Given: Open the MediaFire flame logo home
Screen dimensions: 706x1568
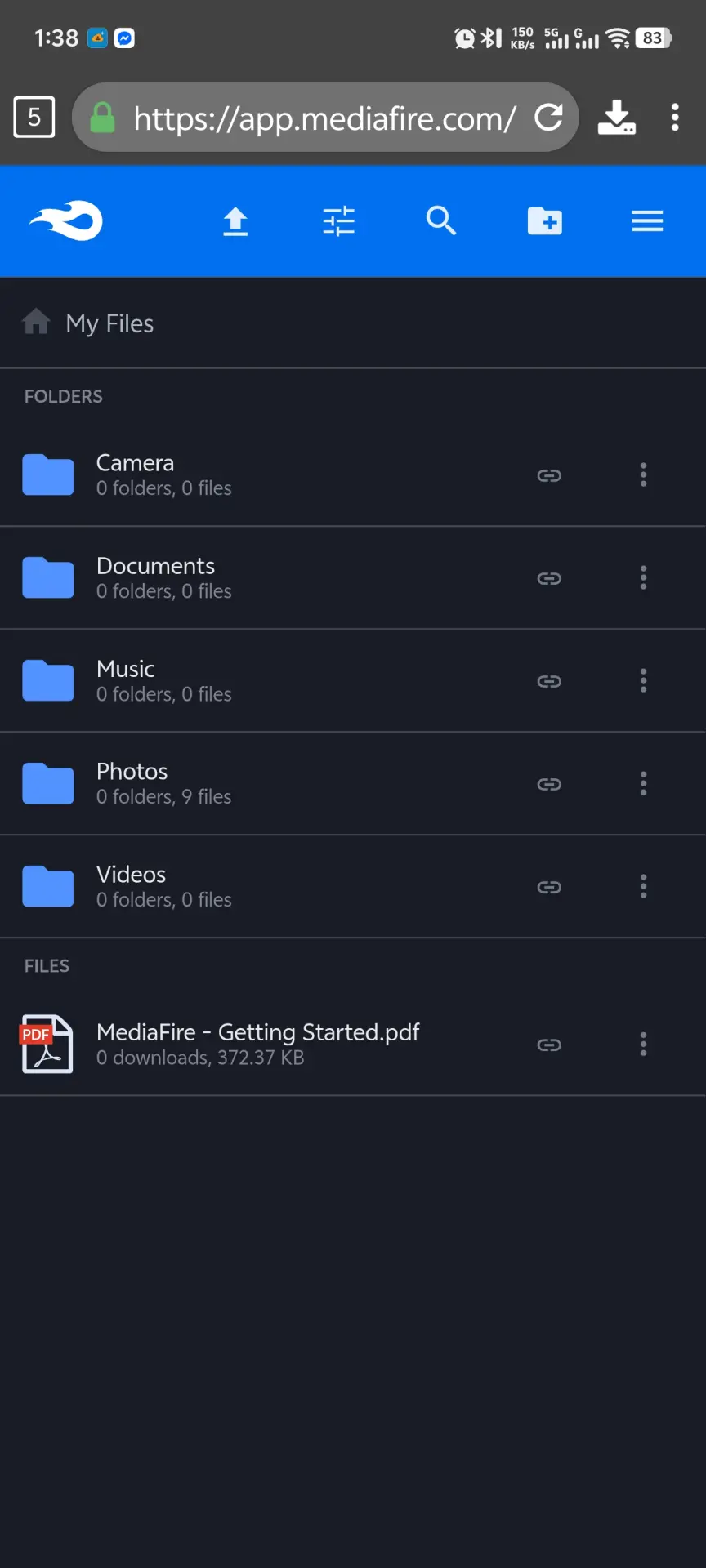Looking at the screenshot, I should [x=66, y=220].
